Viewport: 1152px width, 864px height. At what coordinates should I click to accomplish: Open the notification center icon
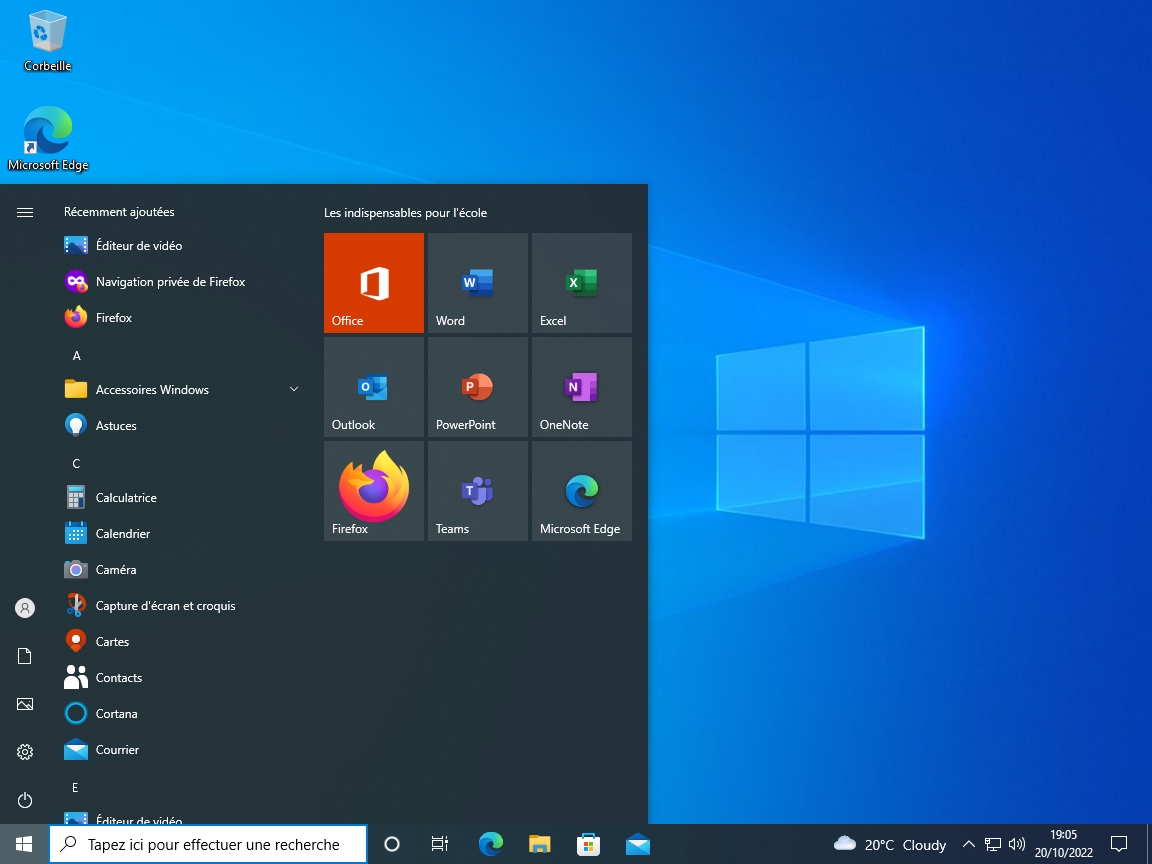(x=1119, y=844)
